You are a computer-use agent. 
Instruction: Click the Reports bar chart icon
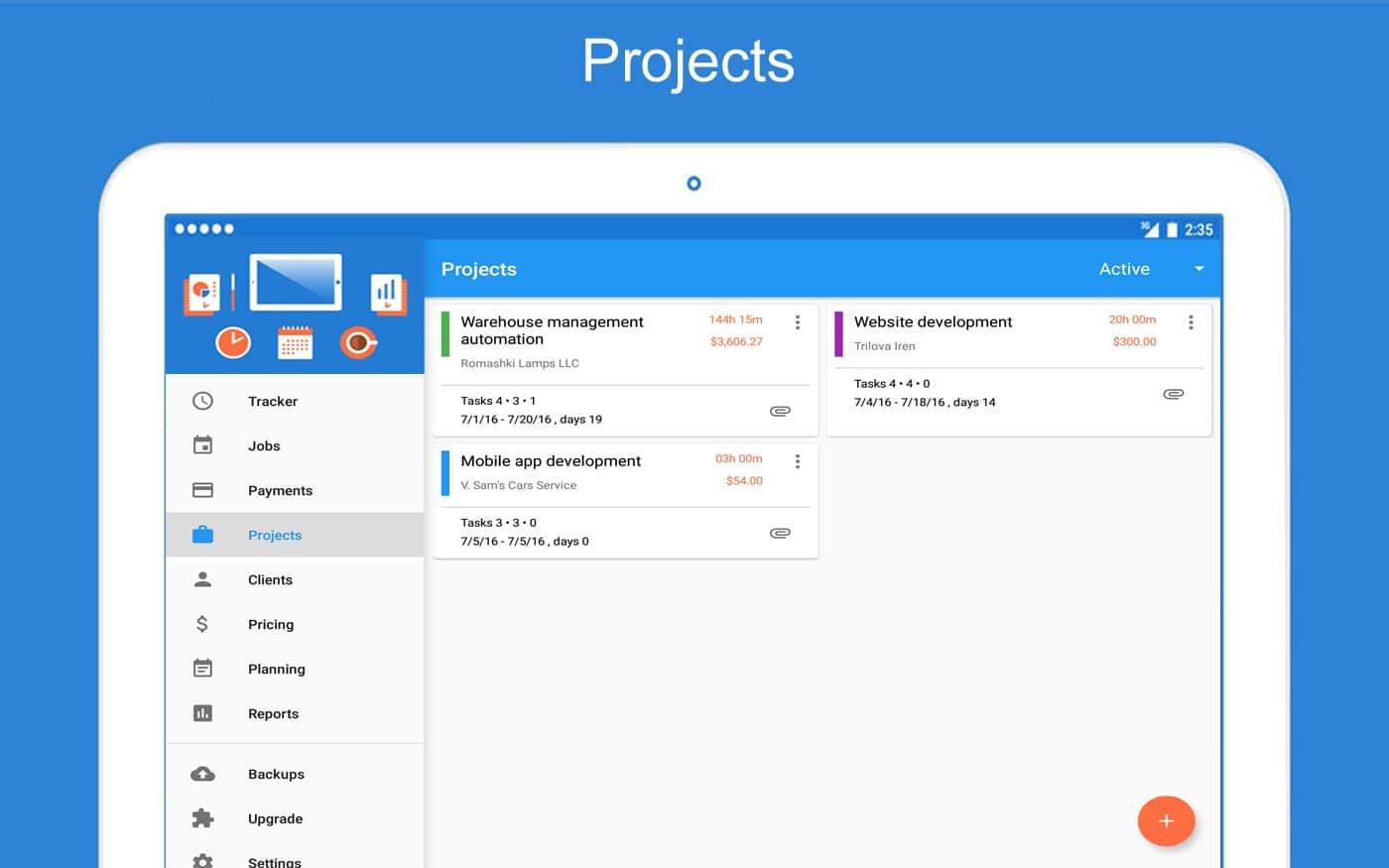(x=202, y=713)
